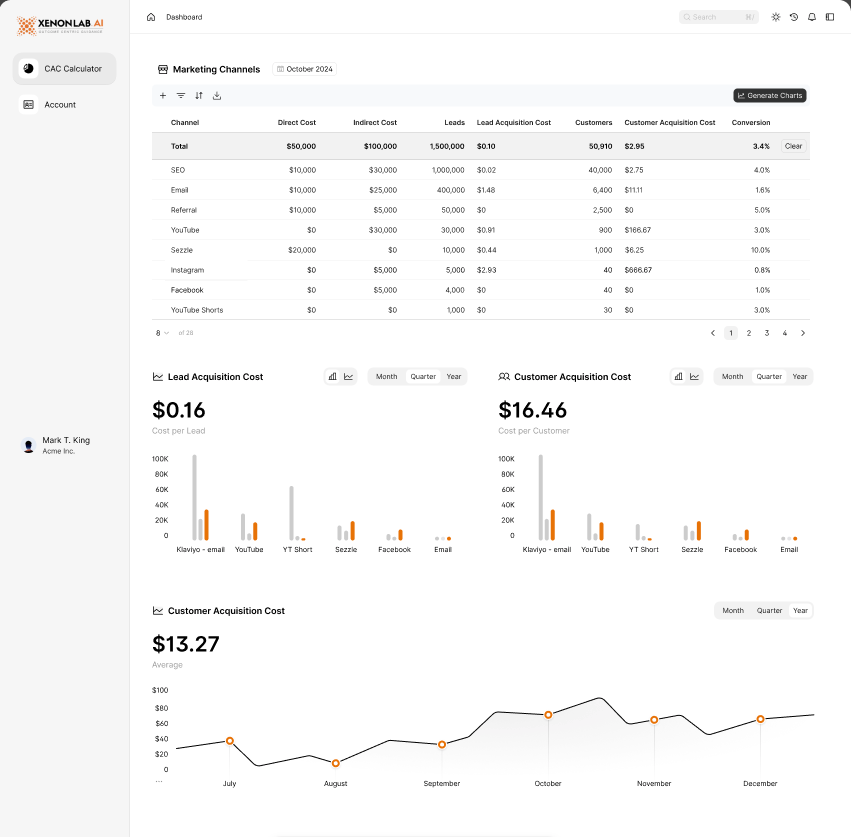The height and width of the screenshot is (837, 851).
Task: Switch Customer Acquisition Cost to bar chart view
Action: [677, 376]
